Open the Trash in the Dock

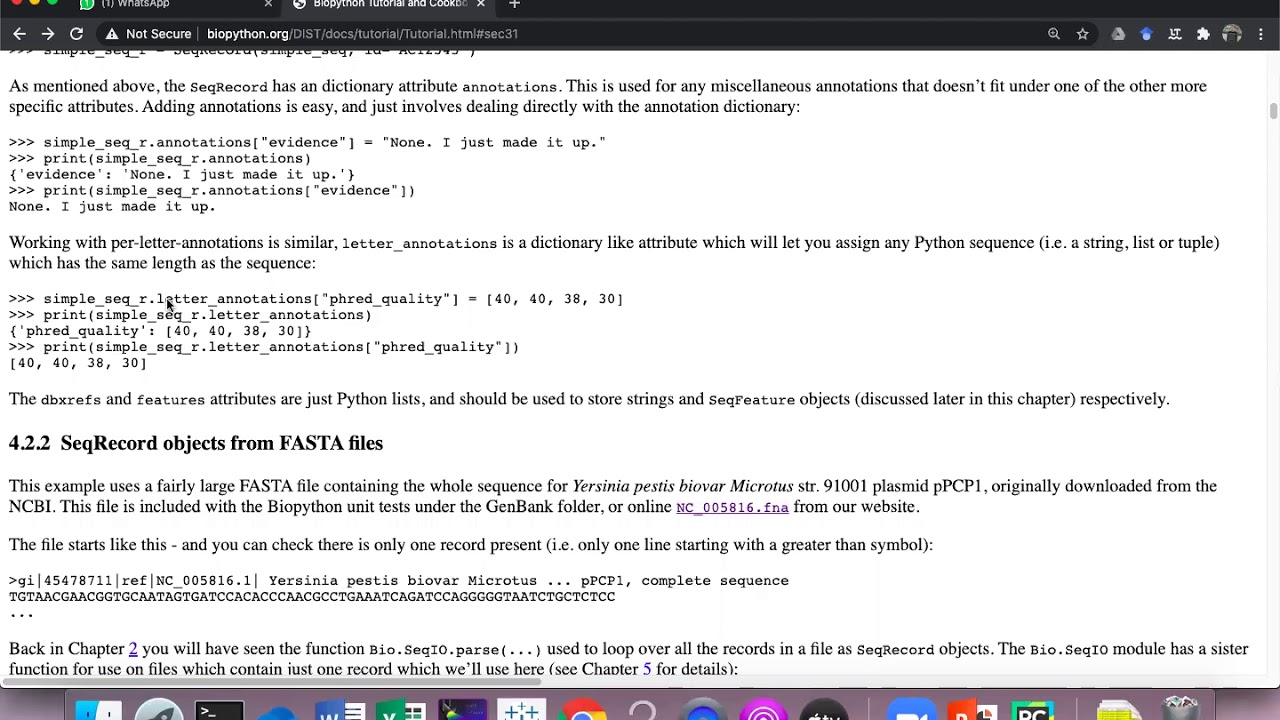tap(1180, 710)
